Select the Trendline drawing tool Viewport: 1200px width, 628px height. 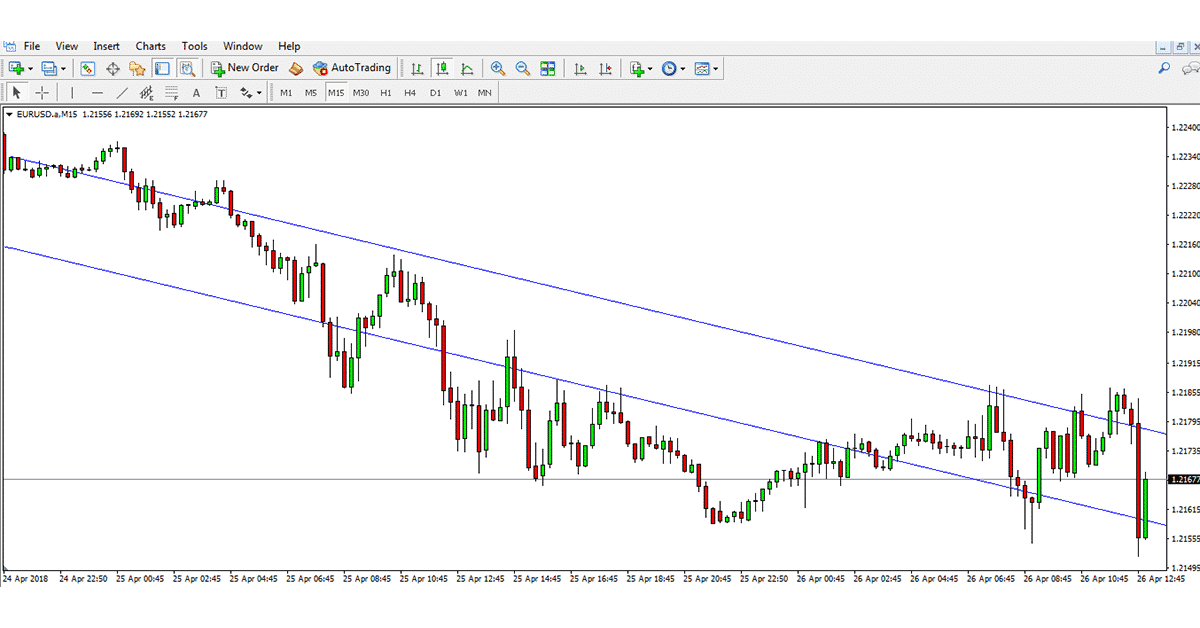pos(122,92)
